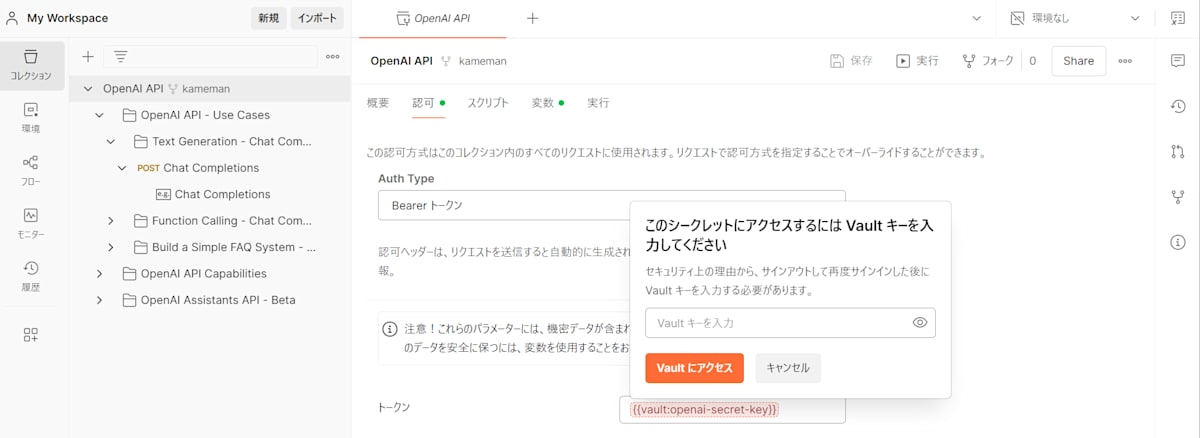Click the Vault にアクセス button

pos(694,368)
